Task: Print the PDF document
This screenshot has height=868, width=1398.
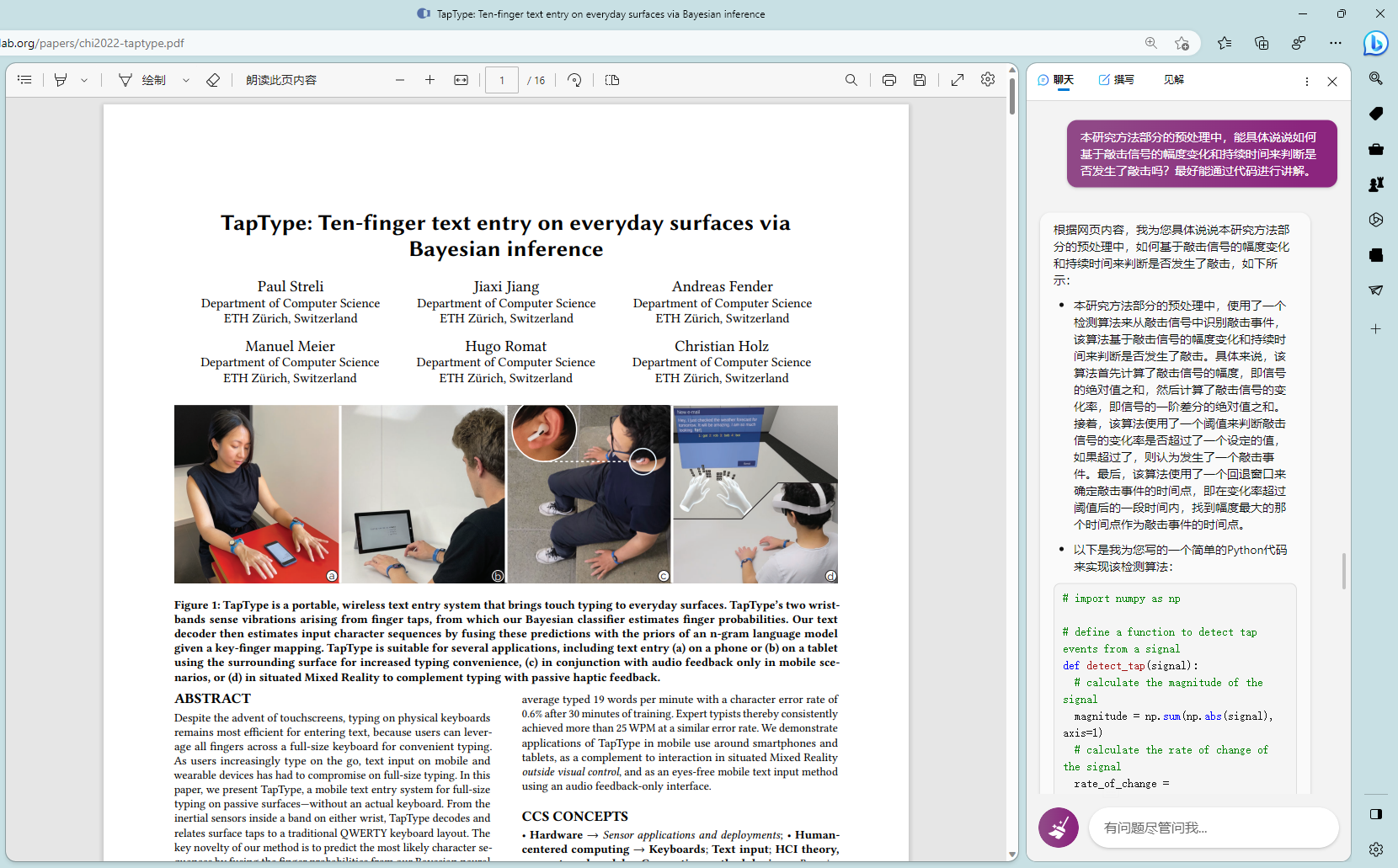Action: point(888,80)
